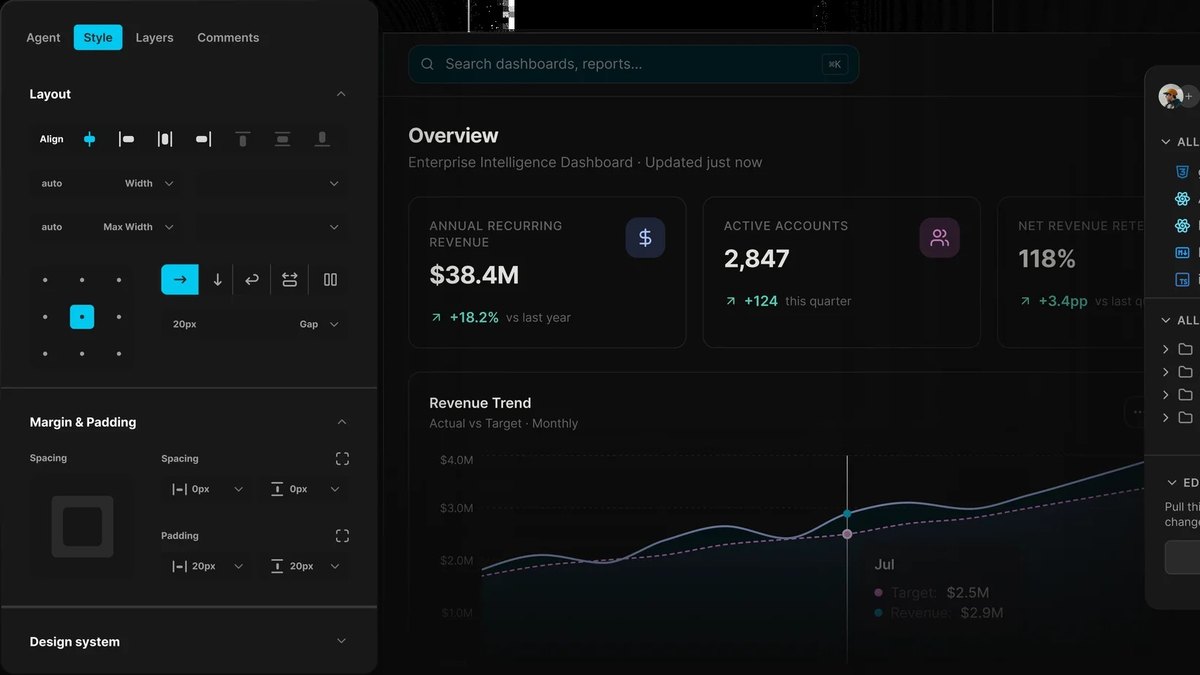Screen dimensions: 1200x675
Task: Select the align left icon
Action: click(127, 139)
